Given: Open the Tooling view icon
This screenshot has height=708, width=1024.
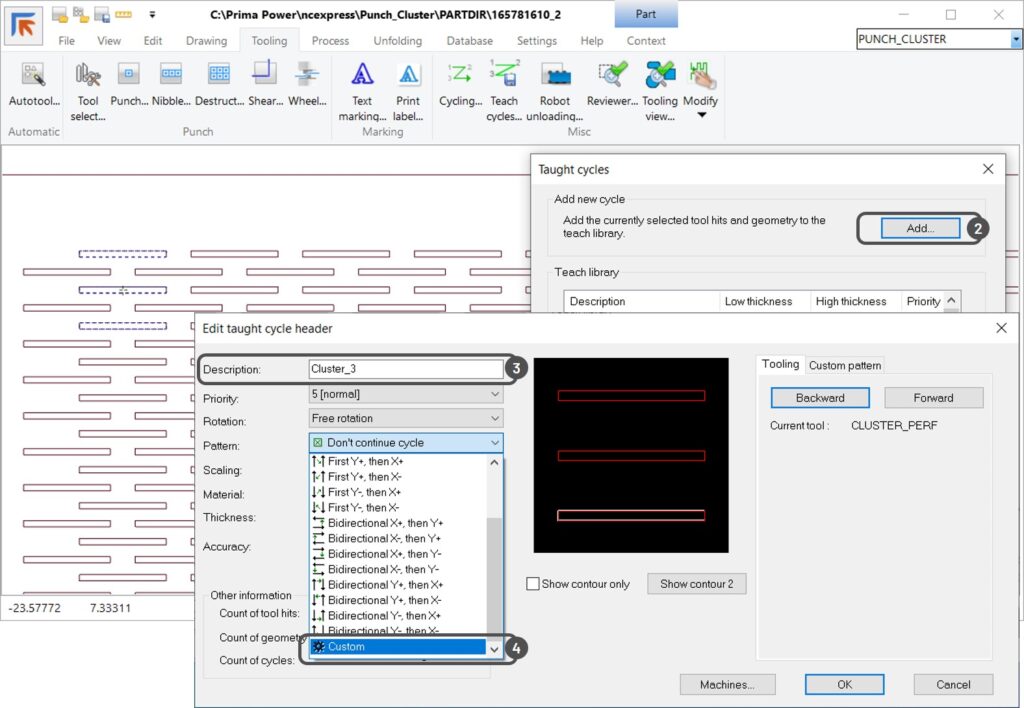Looking at the screenshot, I should coord(659,76).
